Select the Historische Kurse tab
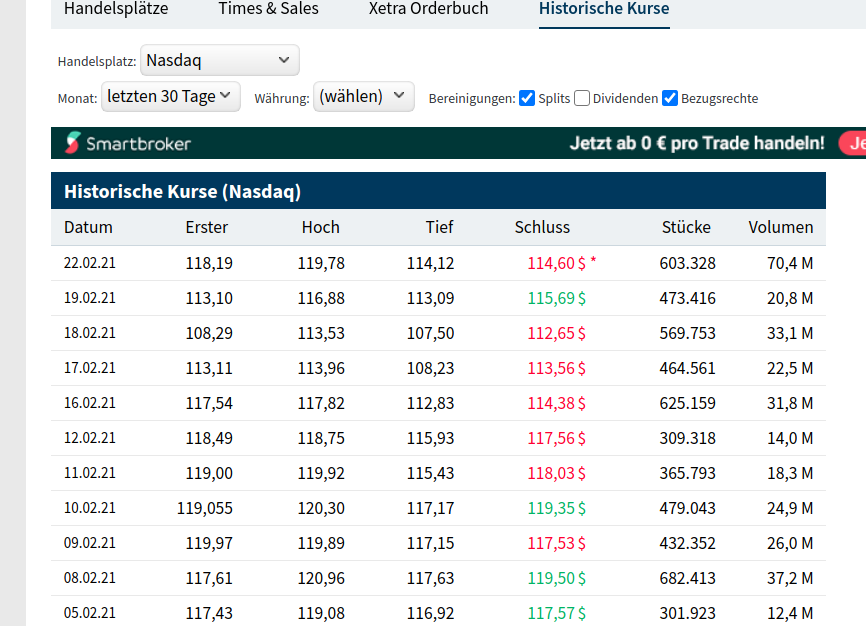 pyautogui.click(x=604, y=9)
